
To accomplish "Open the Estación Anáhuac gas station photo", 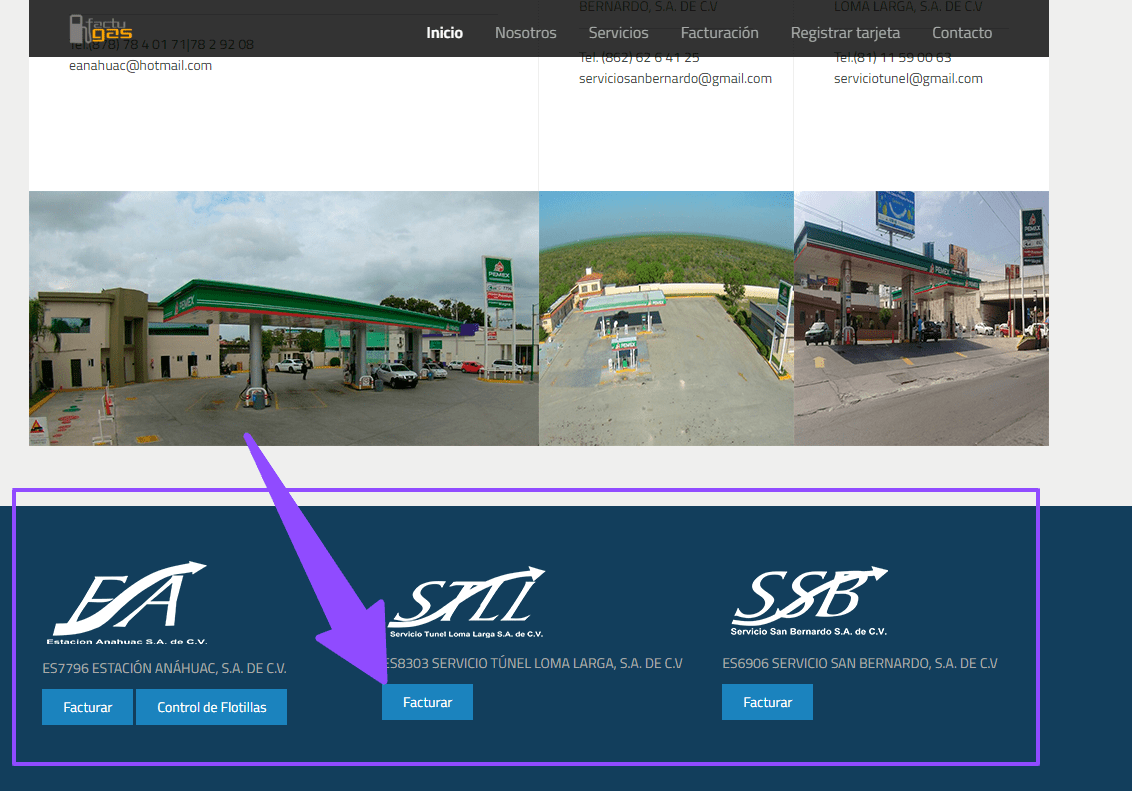I will point(284,318).
